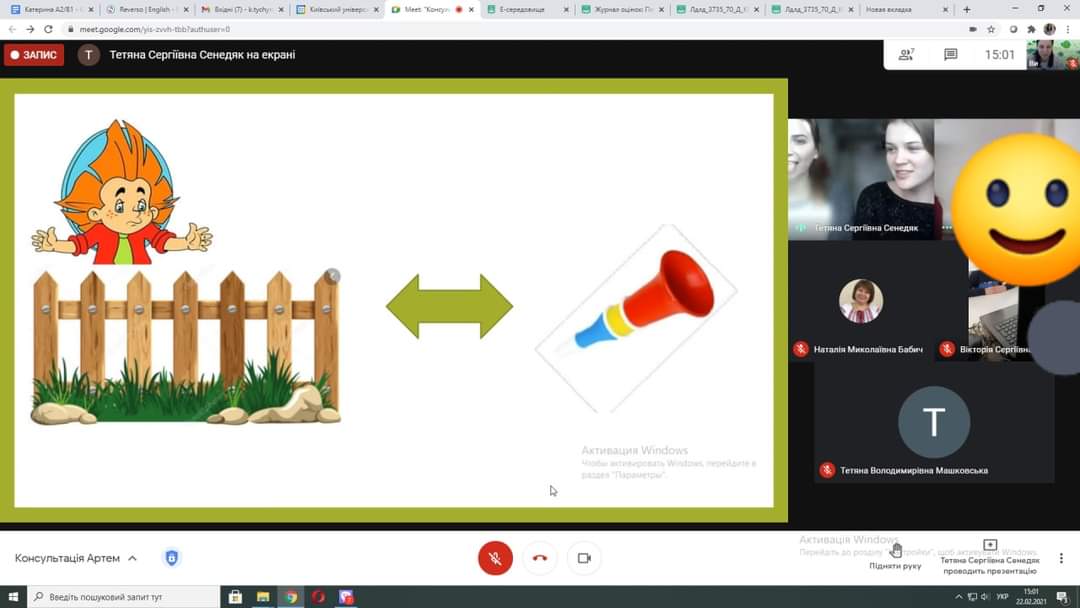Go back to the previous page
Image resolution: width=1080 pixels, height=608 pixels.
tap(12, 30)
